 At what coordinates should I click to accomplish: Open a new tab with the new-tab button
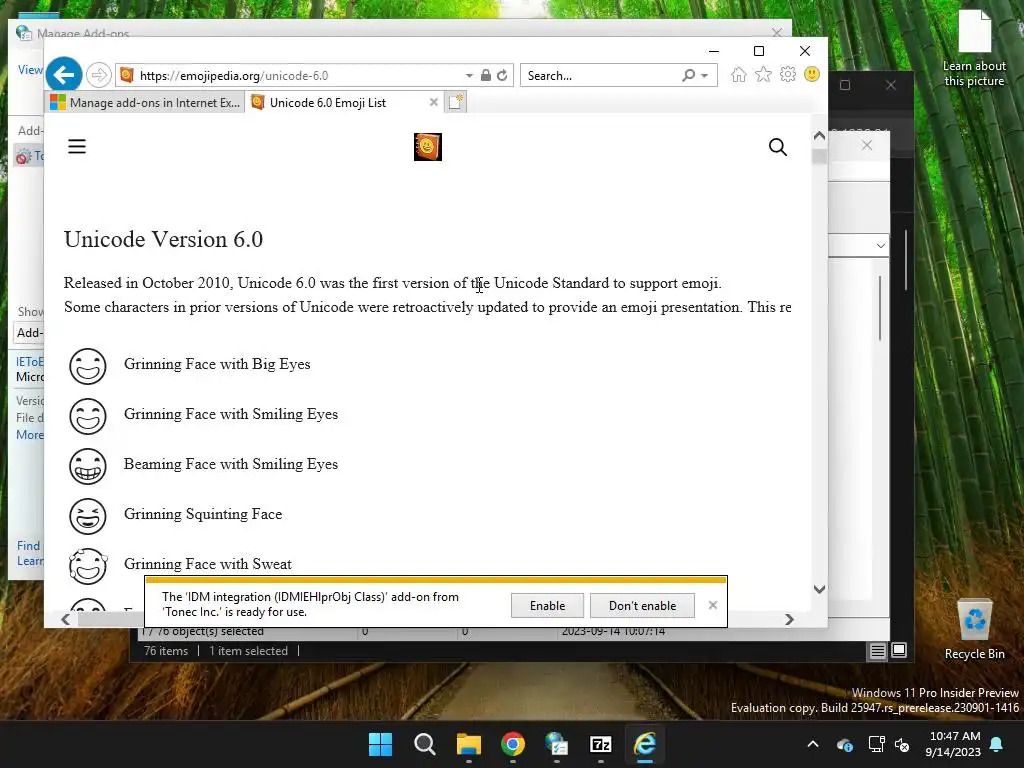456,103
